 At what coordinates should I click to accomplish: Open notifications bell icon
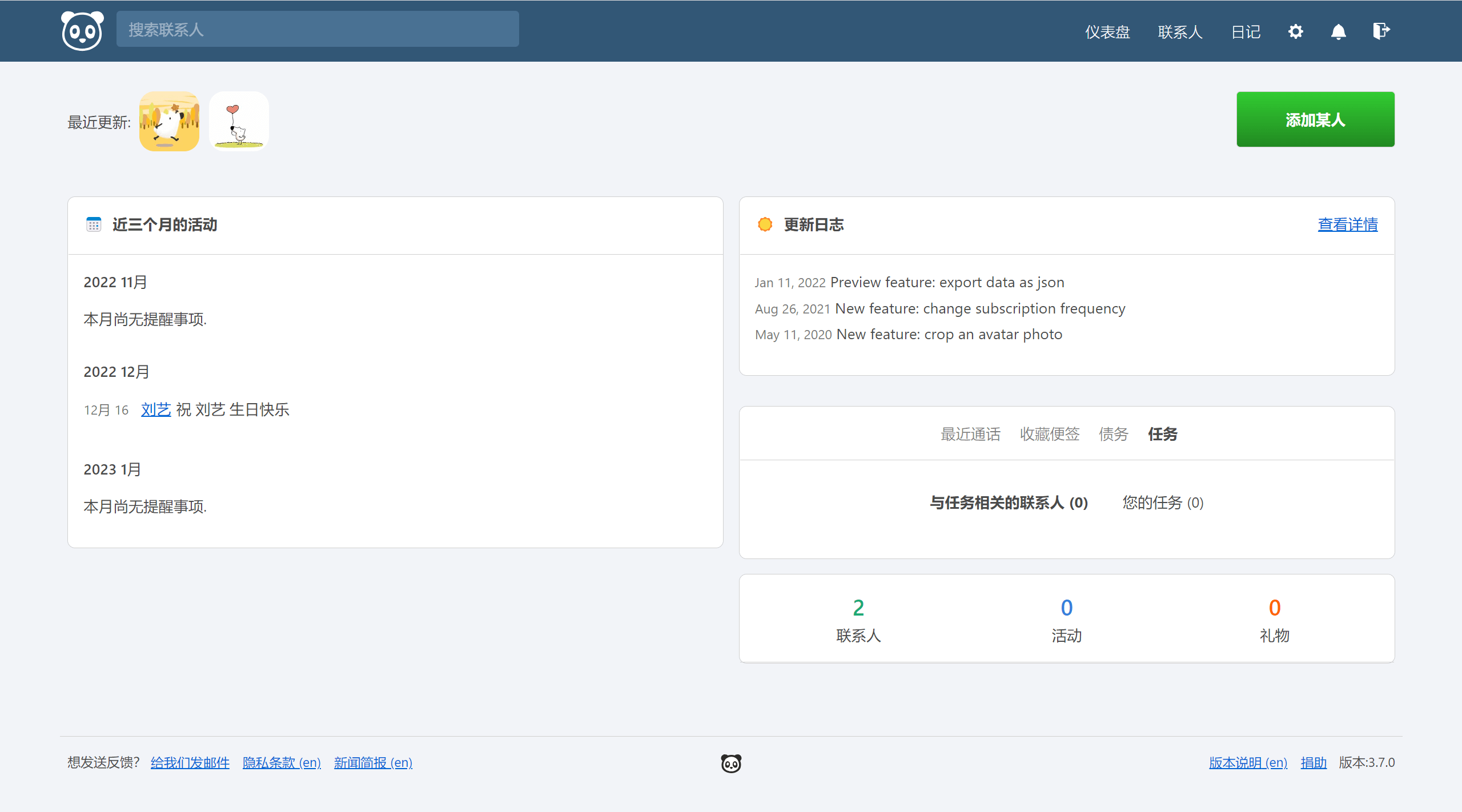(x=1338, y=31)
